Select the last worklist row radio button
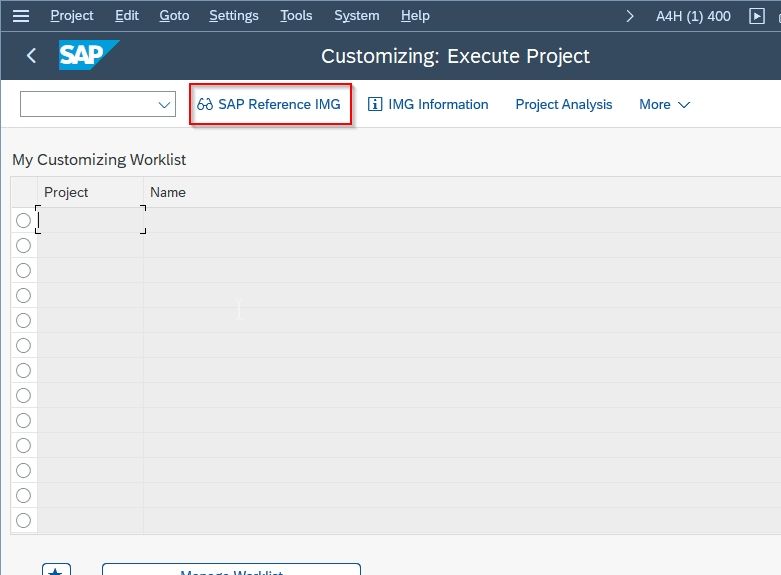This screenshot has width=781, height=575. (23, 520)
